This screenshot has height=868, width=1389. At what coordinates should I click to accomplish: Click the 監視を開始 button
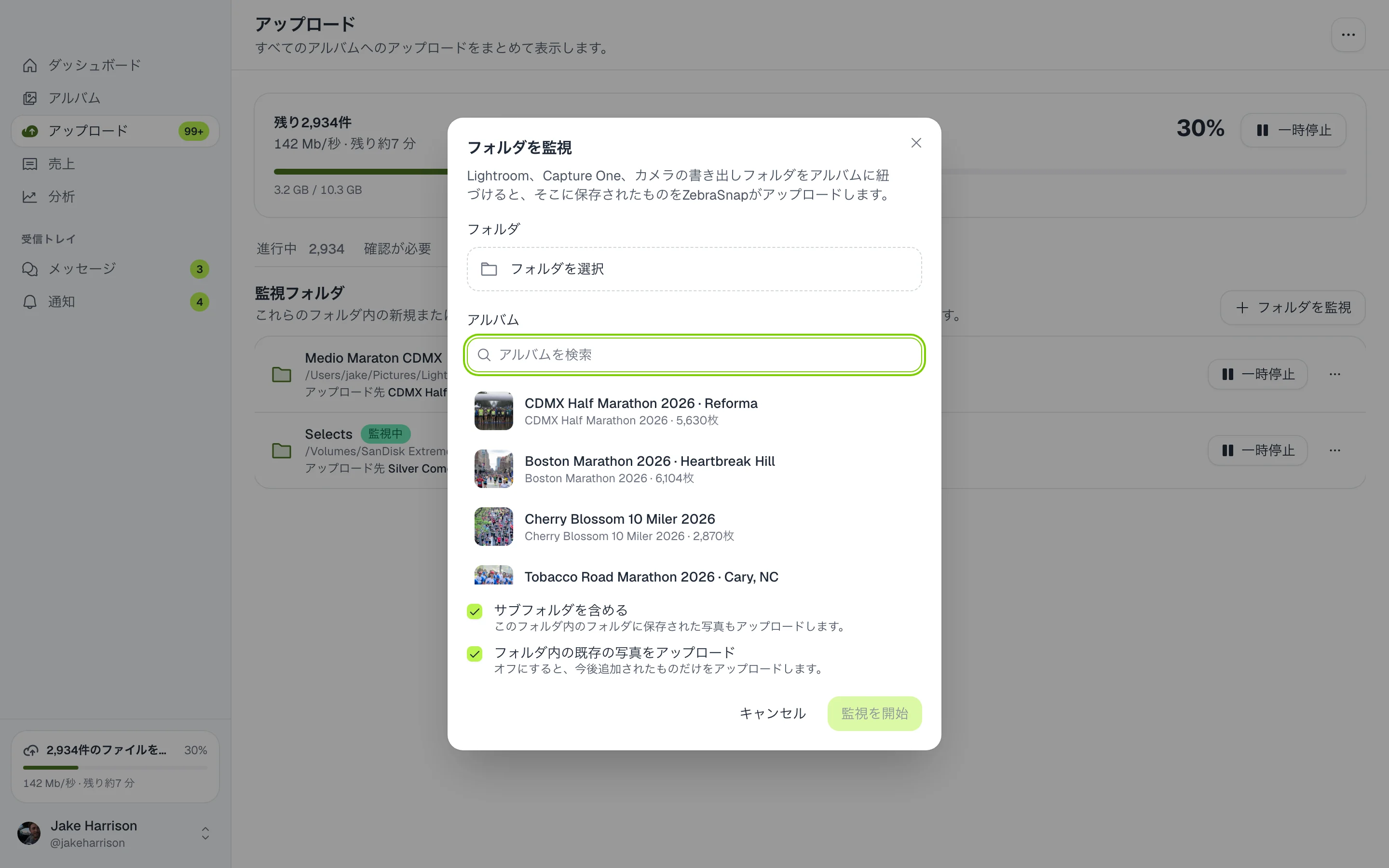click(x=874, y=714)
